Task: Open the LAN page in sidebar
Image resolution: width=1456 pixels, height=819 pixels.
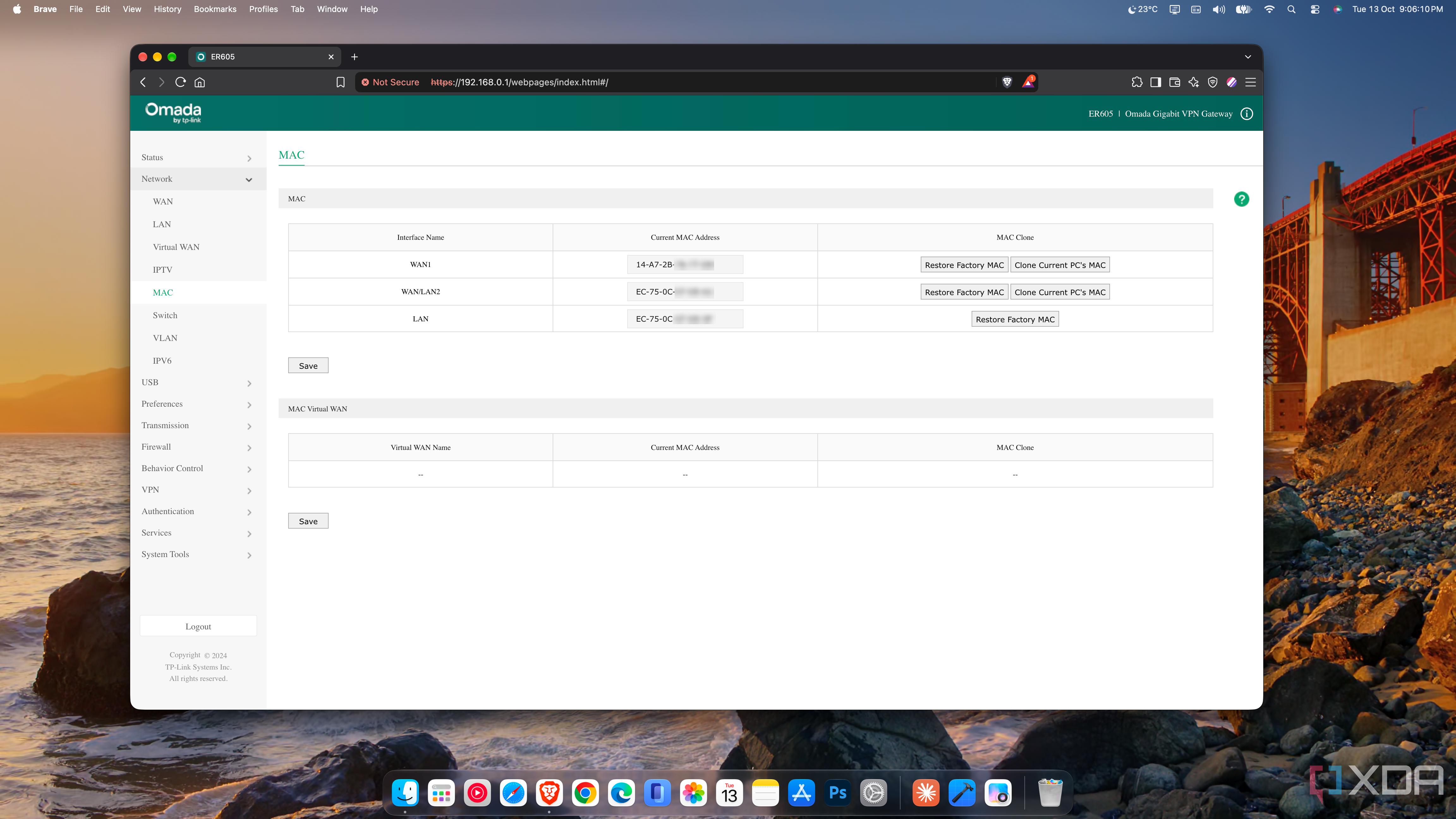Action: click(x=162, y=224)
